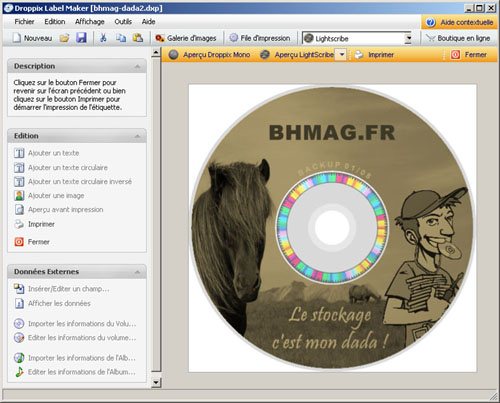Open the Outils menu
Screen dimensions: 500x403
click(x=123, y=22)
